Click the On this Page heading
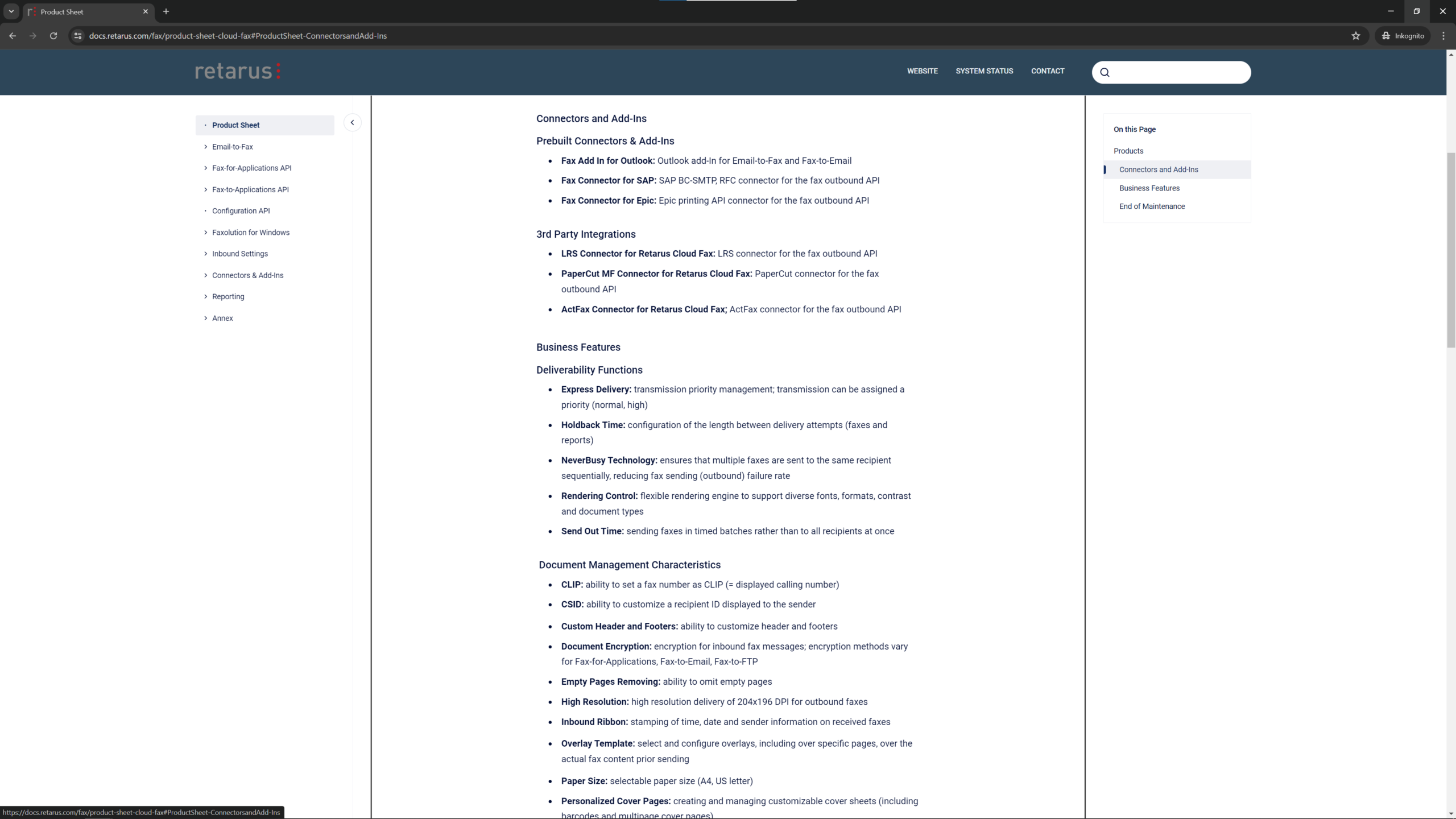 pyautogui.click(x=1135, y=129)
